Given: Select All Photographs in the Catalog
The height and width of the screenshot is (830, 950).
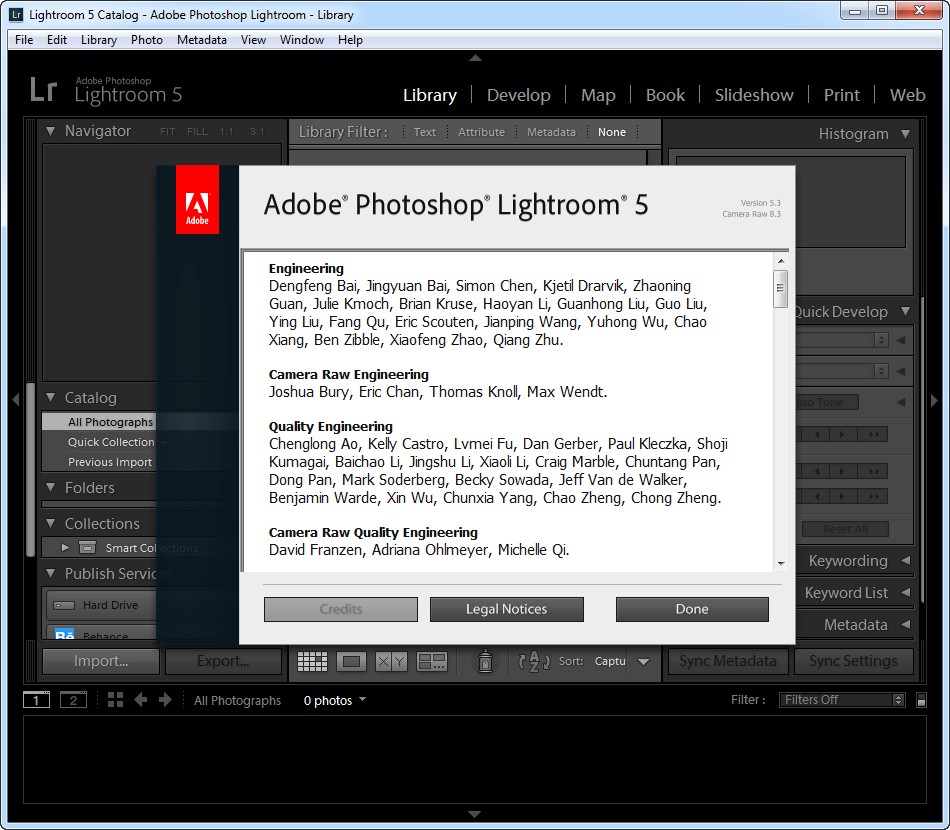Looking at the screenshot, I should [110, 422].
